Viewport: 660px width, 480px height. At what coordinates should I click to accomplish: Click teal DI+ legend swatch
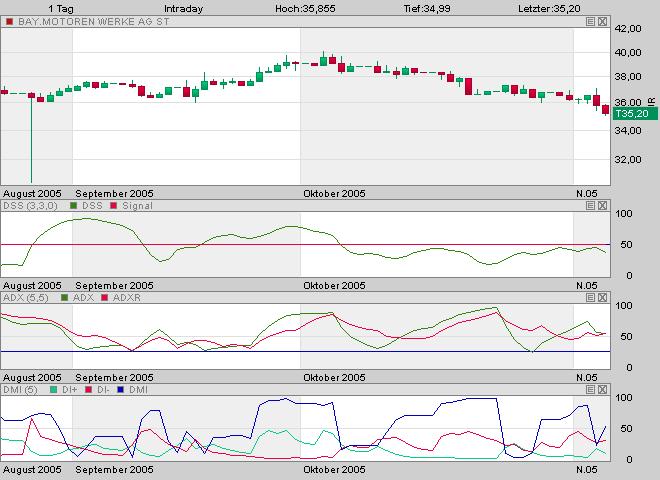tap(53, 389)
